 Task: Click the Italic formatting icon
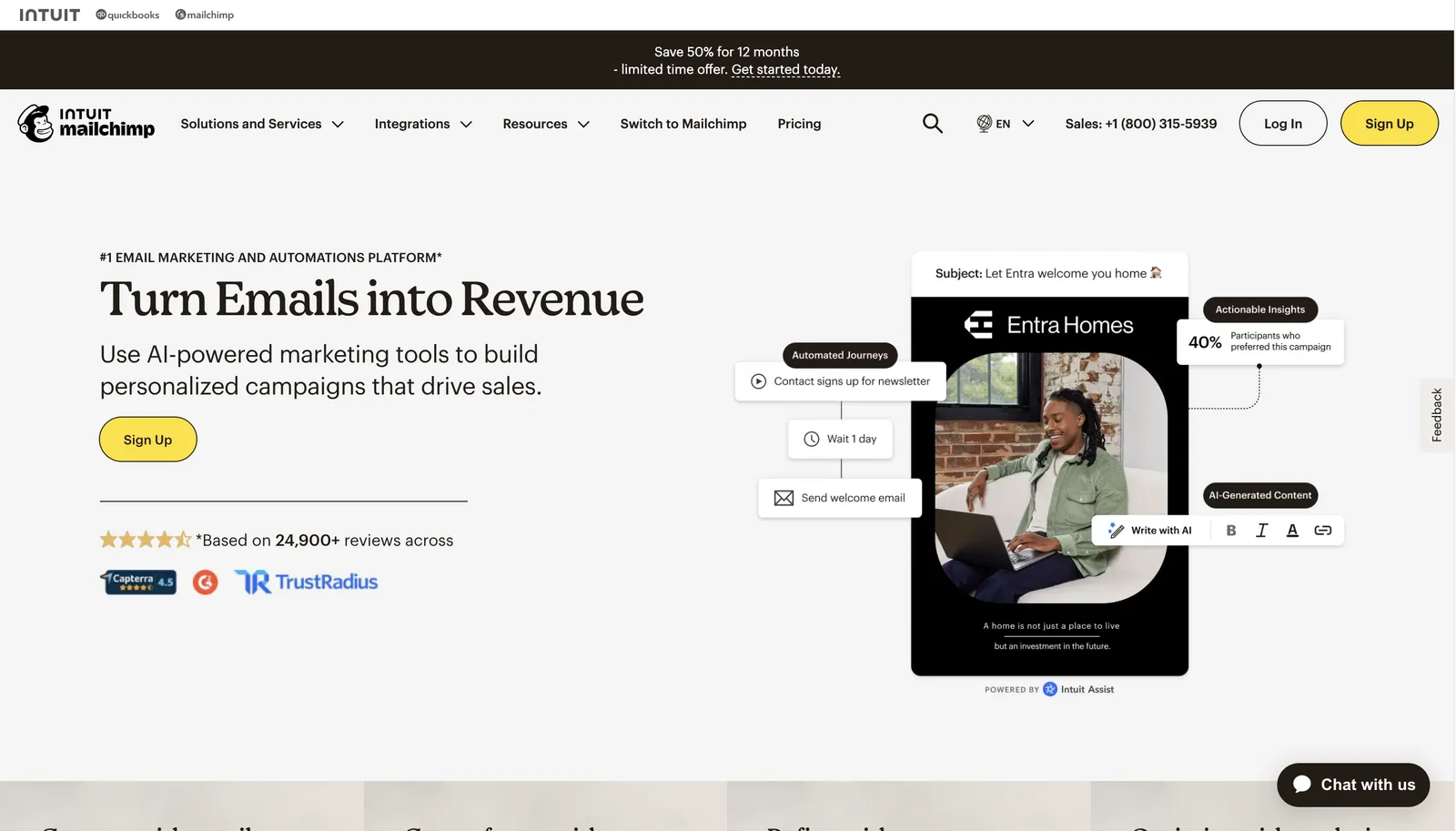(x=1262, y=531)
